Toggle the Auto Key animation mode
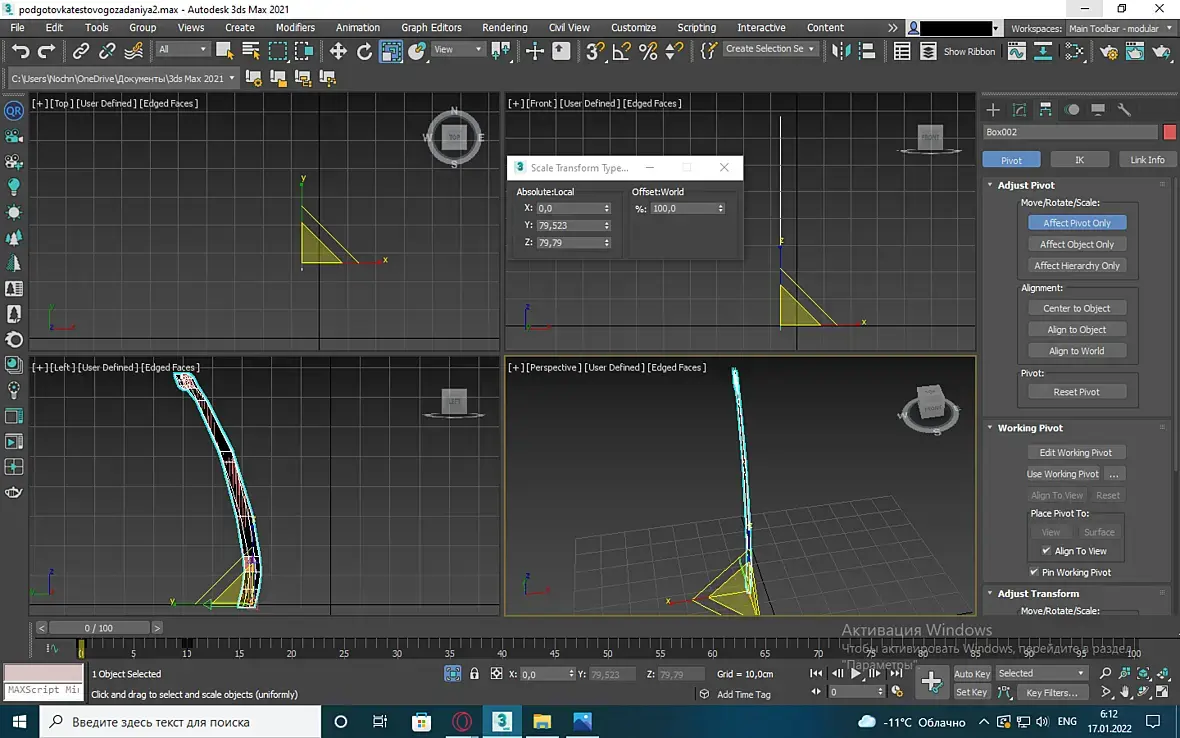Screen dimensions: 1180x738 click(x=971, y=673)
